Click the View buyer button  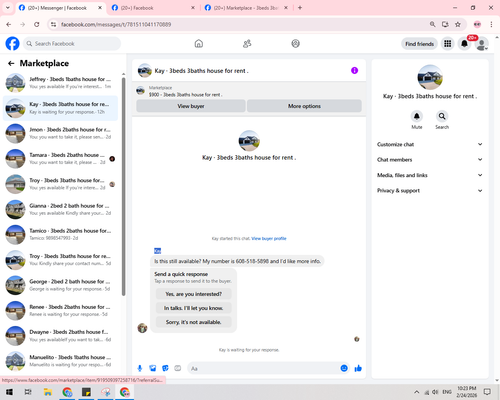(191, 106)
